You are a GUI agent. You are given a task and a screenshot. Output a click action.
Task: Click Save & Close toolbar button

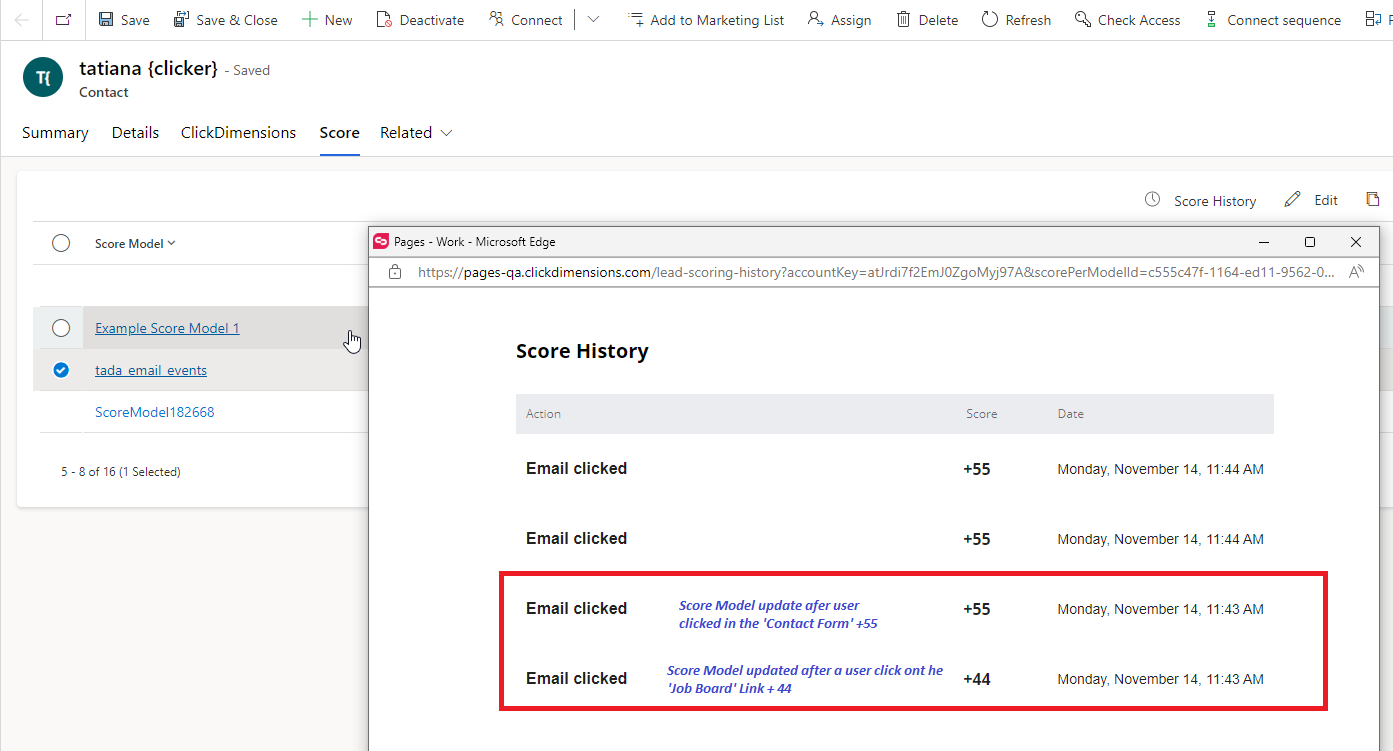tap(225, 20)
